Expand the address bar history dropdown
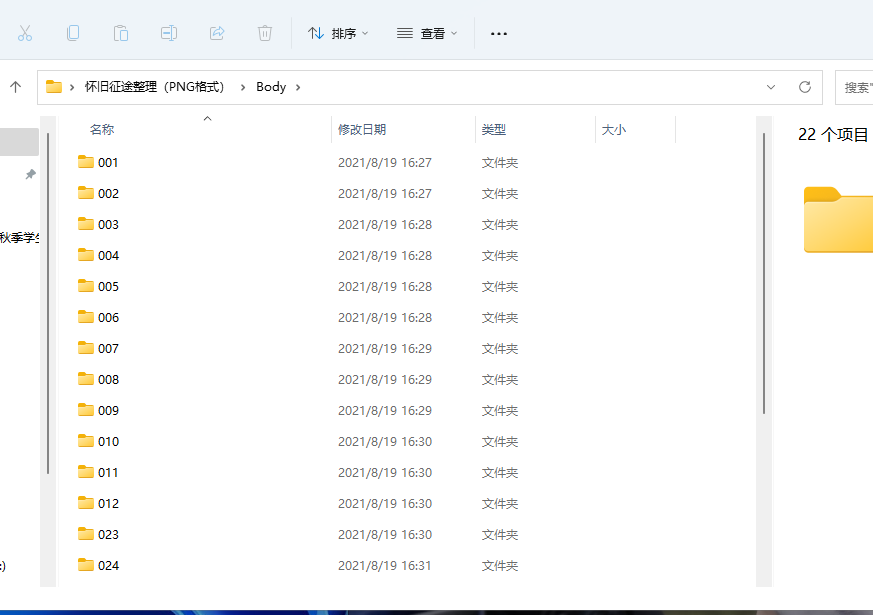 point(771,87)
